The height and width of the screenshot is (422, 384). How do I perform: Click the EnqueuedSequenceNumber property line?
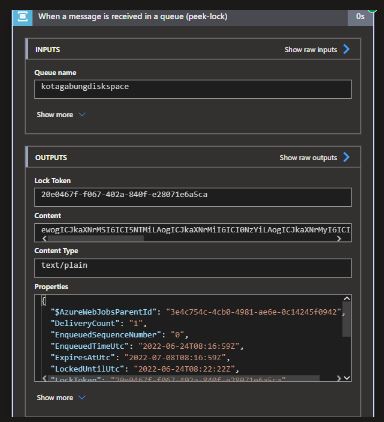(x=119, y=335)
